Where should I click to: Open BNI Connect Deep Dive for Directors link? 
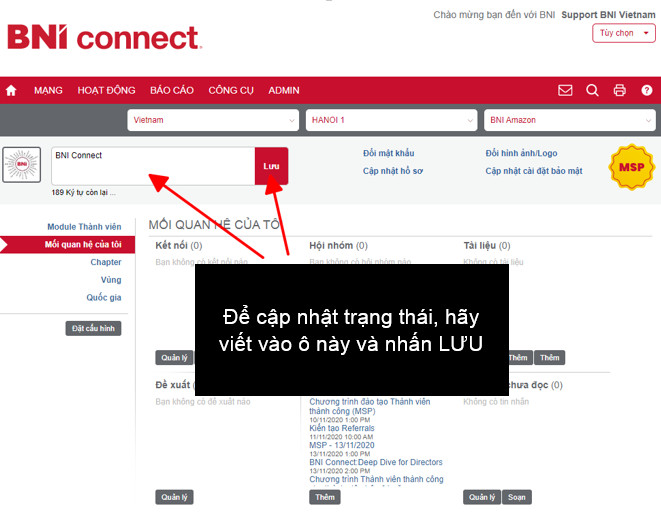point(376,462)
